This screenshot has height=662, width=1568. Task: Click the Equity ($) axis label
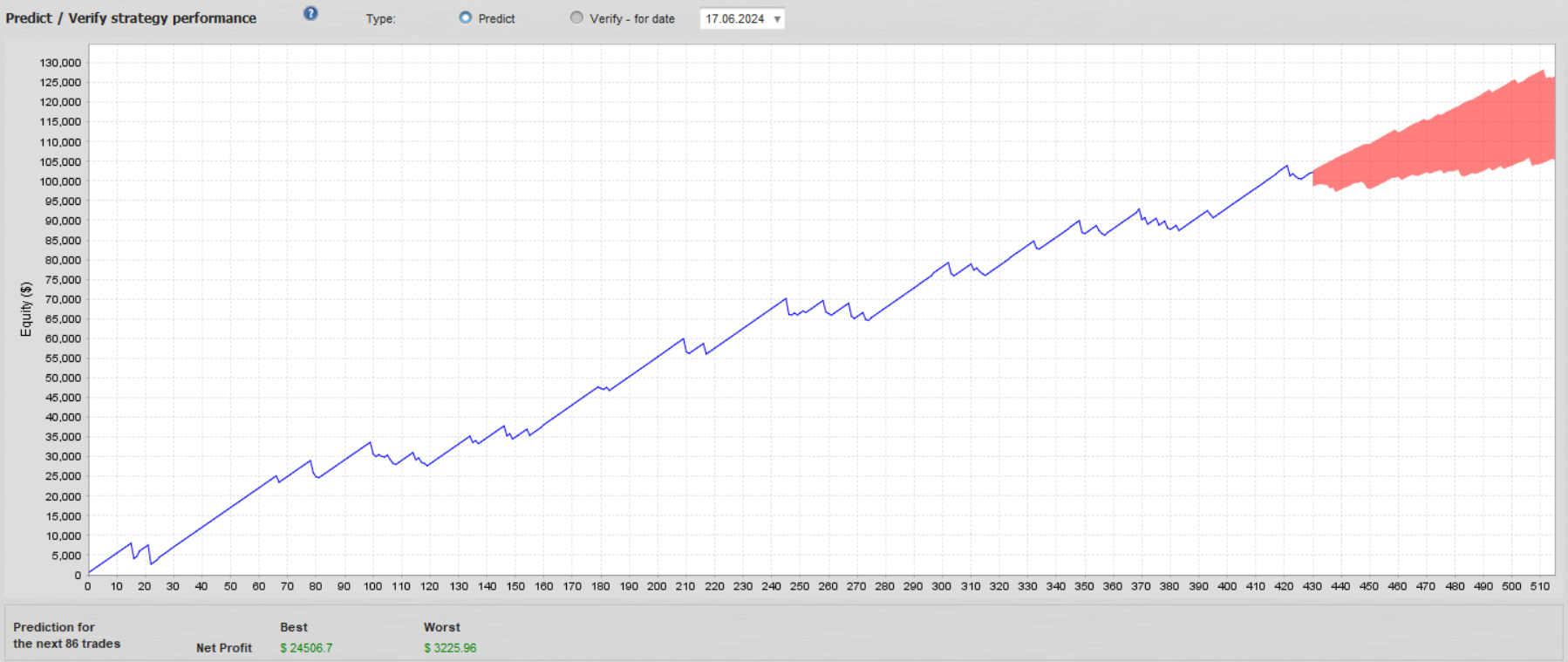26,309
